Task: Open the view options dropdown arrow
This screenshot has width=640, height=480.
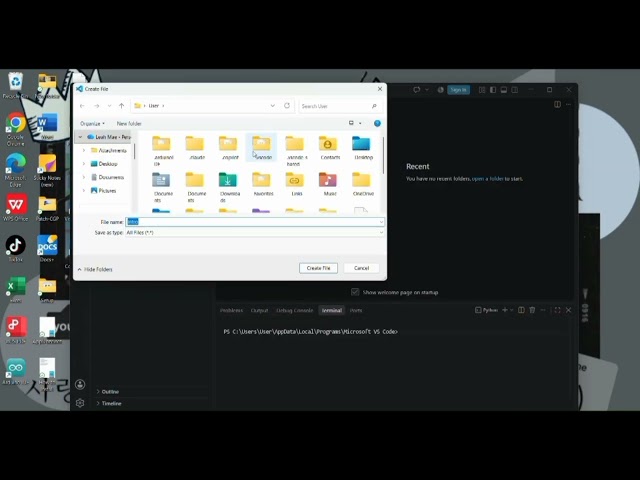Action: pos(360,123)
